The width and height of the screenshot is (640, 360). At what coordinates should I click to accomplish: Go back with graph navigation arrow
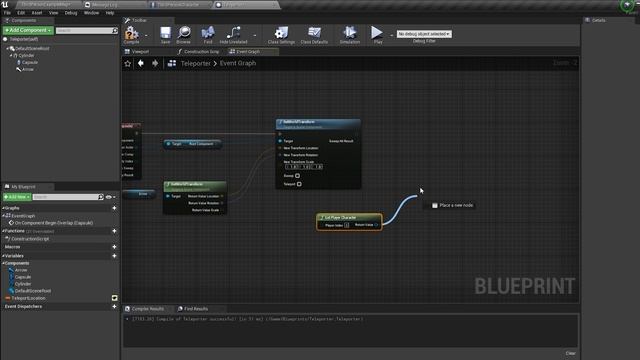pos(141,63)
